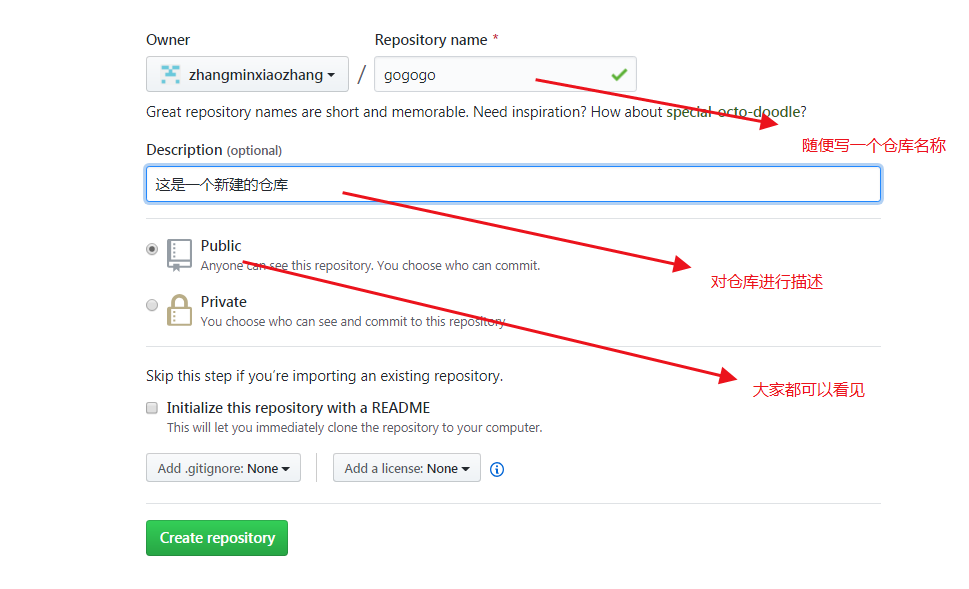The image size is (969, 589).
Task: Click the 'Private' label text
Action: 223,302
